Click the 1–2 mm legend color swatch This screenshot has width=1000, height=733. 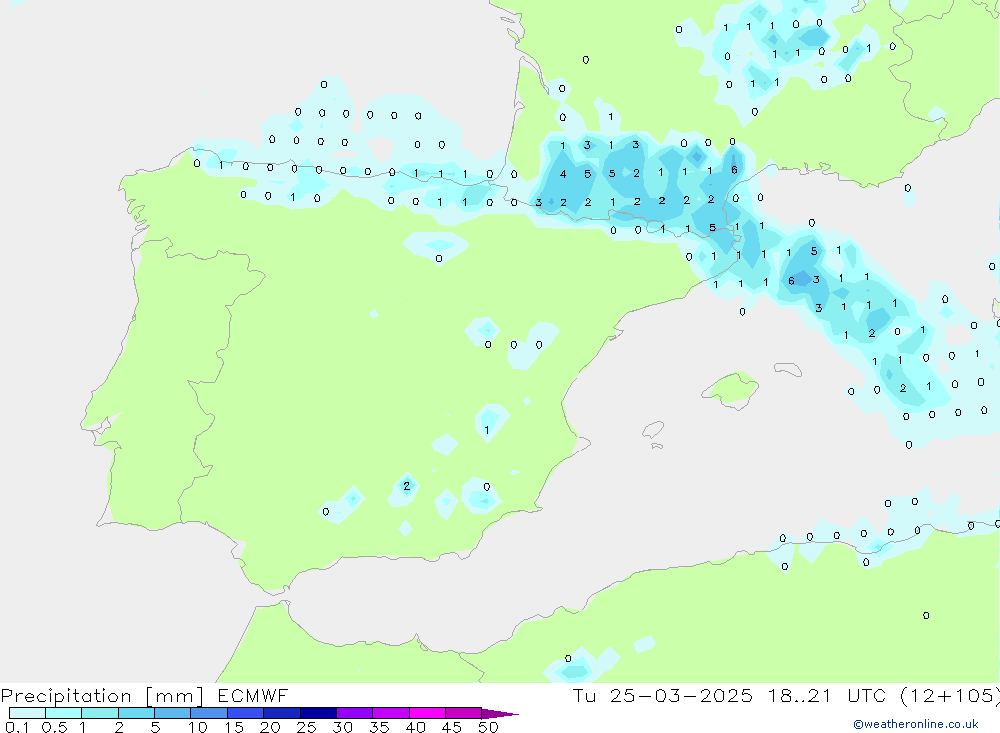coord(99,713)
